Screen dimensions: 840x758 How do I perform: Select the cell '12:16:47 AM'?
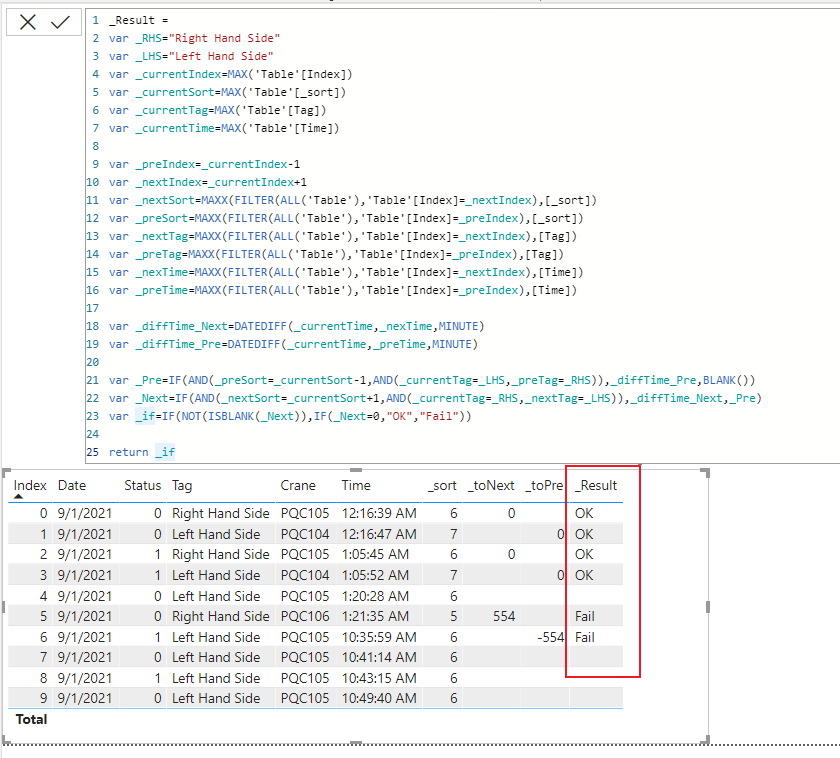(379, 534)
